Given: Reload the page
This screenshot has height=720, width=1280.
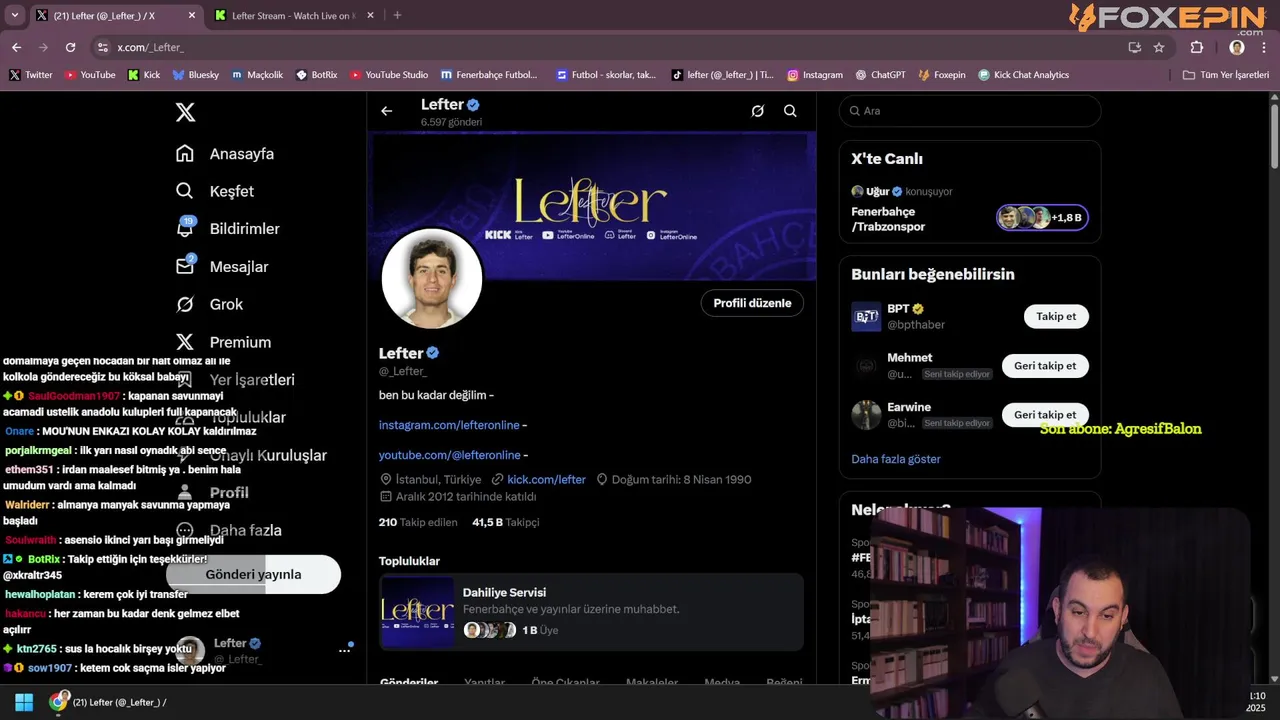Looking at the screenshot, I should click(x=70, y=47).
